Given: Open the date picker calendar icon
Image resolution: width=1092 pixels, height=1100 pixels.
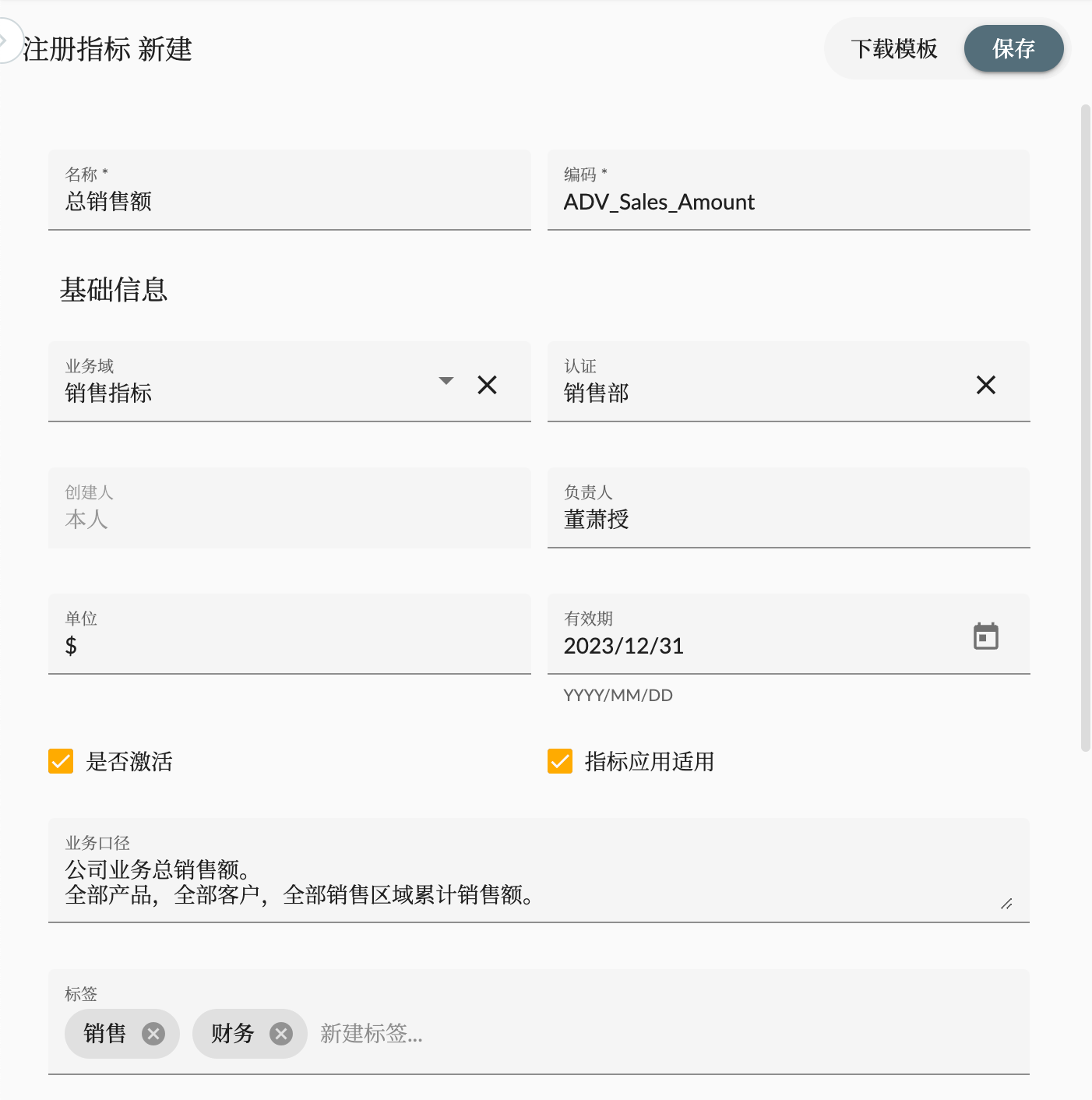Looking at the screenshot, I should click(x=986, y=636).
